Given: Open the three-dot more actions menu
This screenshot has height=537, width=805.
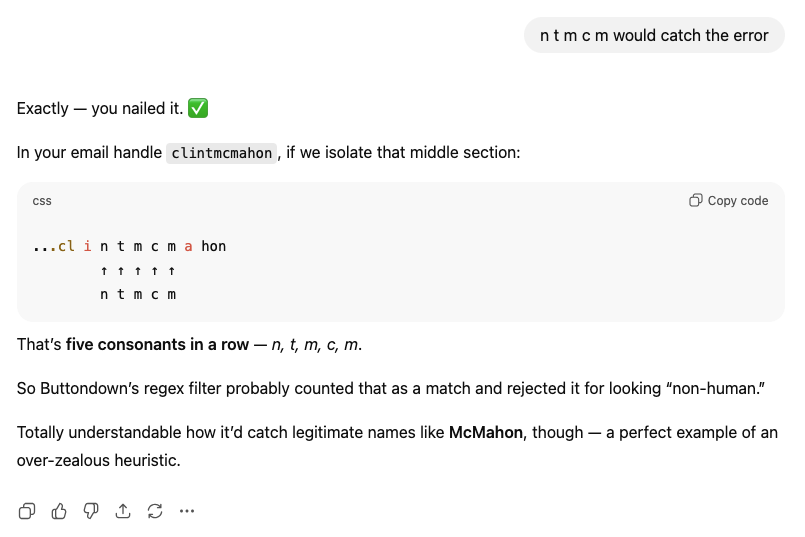Looking at the screenshot, I should click(187, 511).
